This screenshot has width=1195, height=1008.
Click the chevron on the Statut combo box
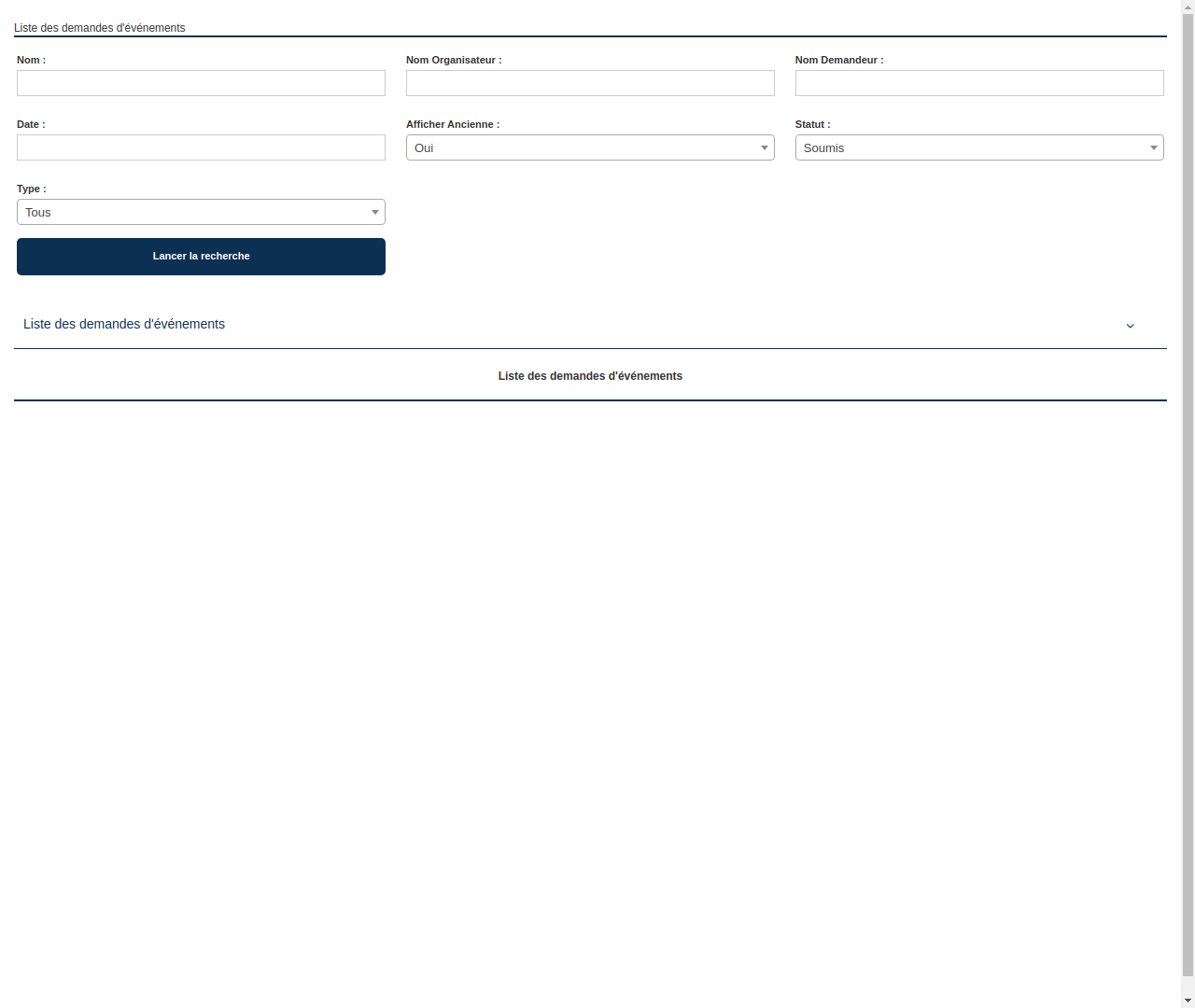[1153, 147]
